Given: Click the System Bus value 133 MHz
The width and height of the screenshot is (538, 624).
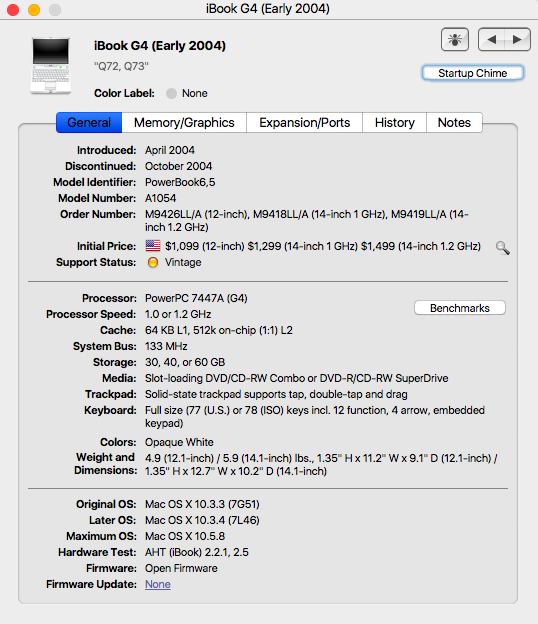Looking at the screenshot, I should [x=166, y=346].
